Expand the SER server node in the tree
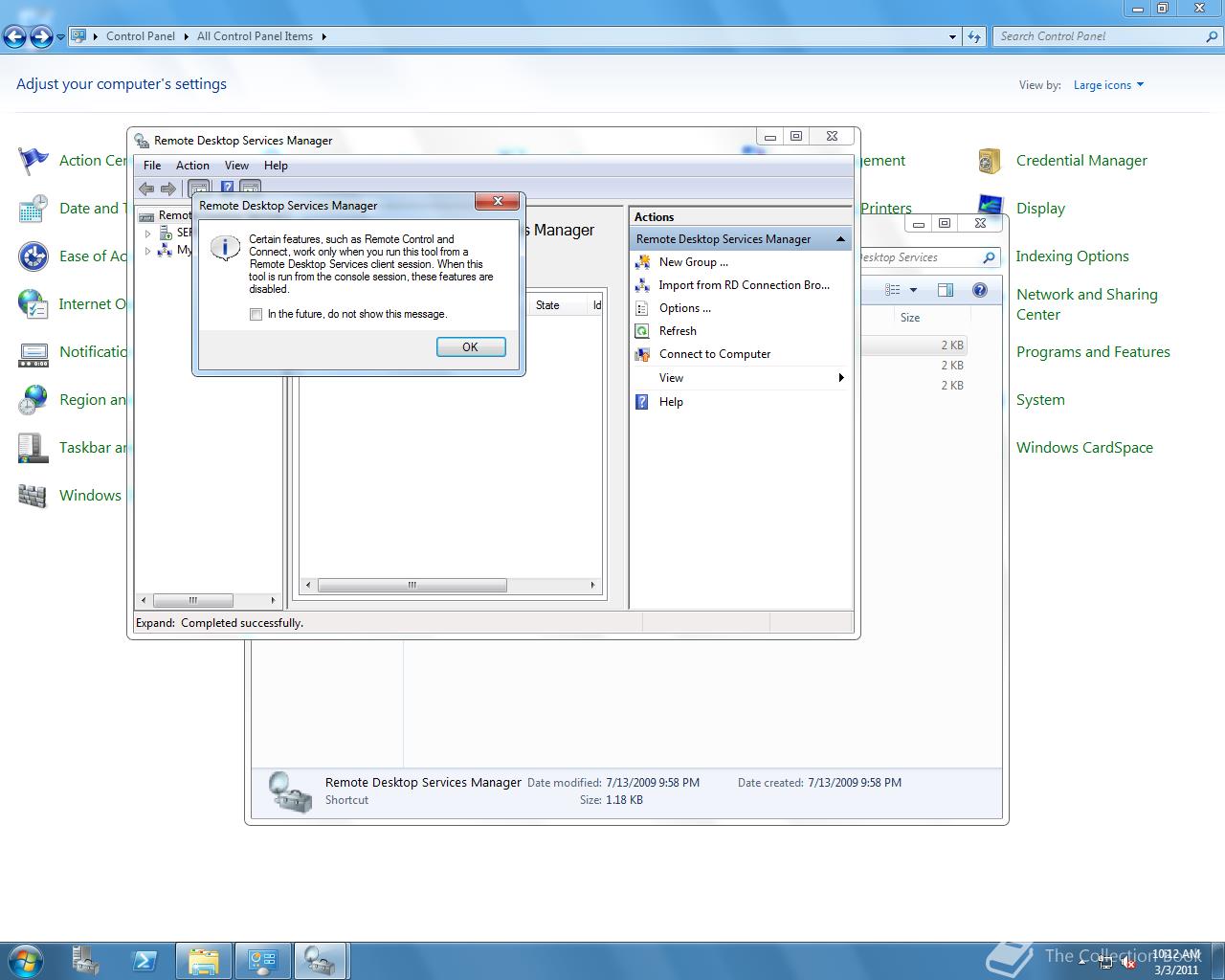The width and height of the screenshot is (1225, 980). (148, 233)
